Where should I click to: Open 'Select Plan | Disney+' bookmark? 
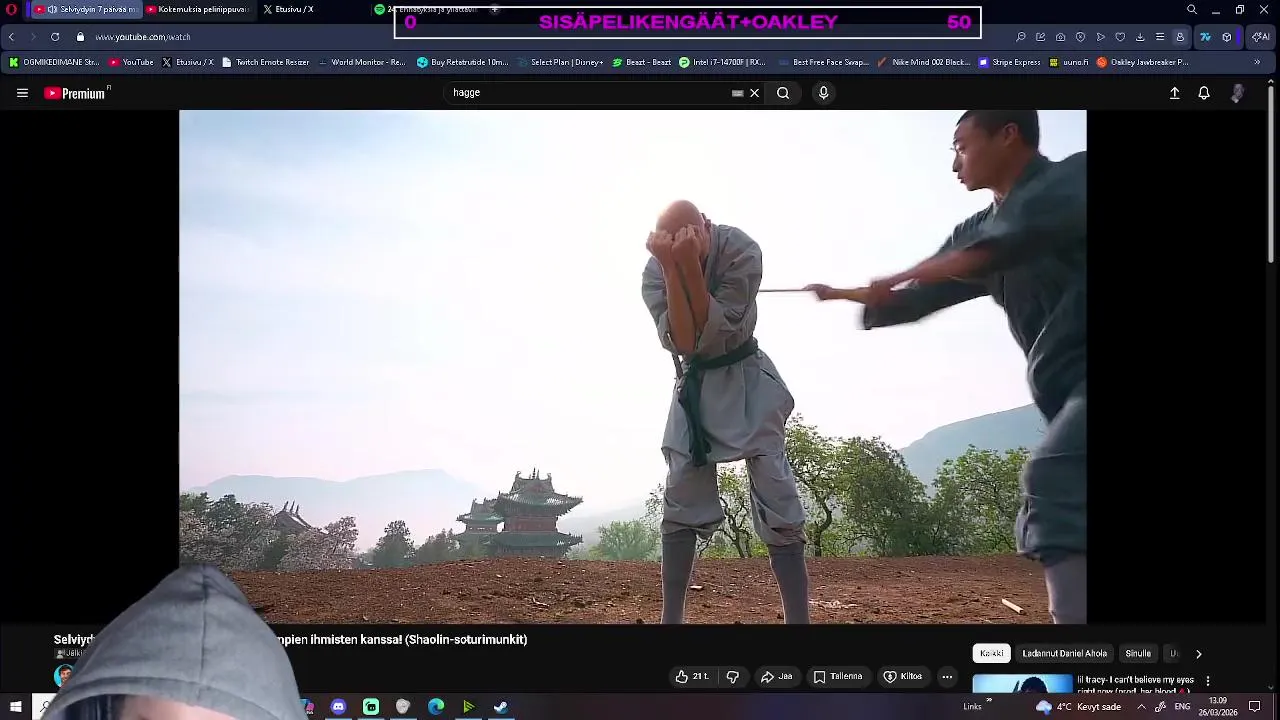coord(560,62)
